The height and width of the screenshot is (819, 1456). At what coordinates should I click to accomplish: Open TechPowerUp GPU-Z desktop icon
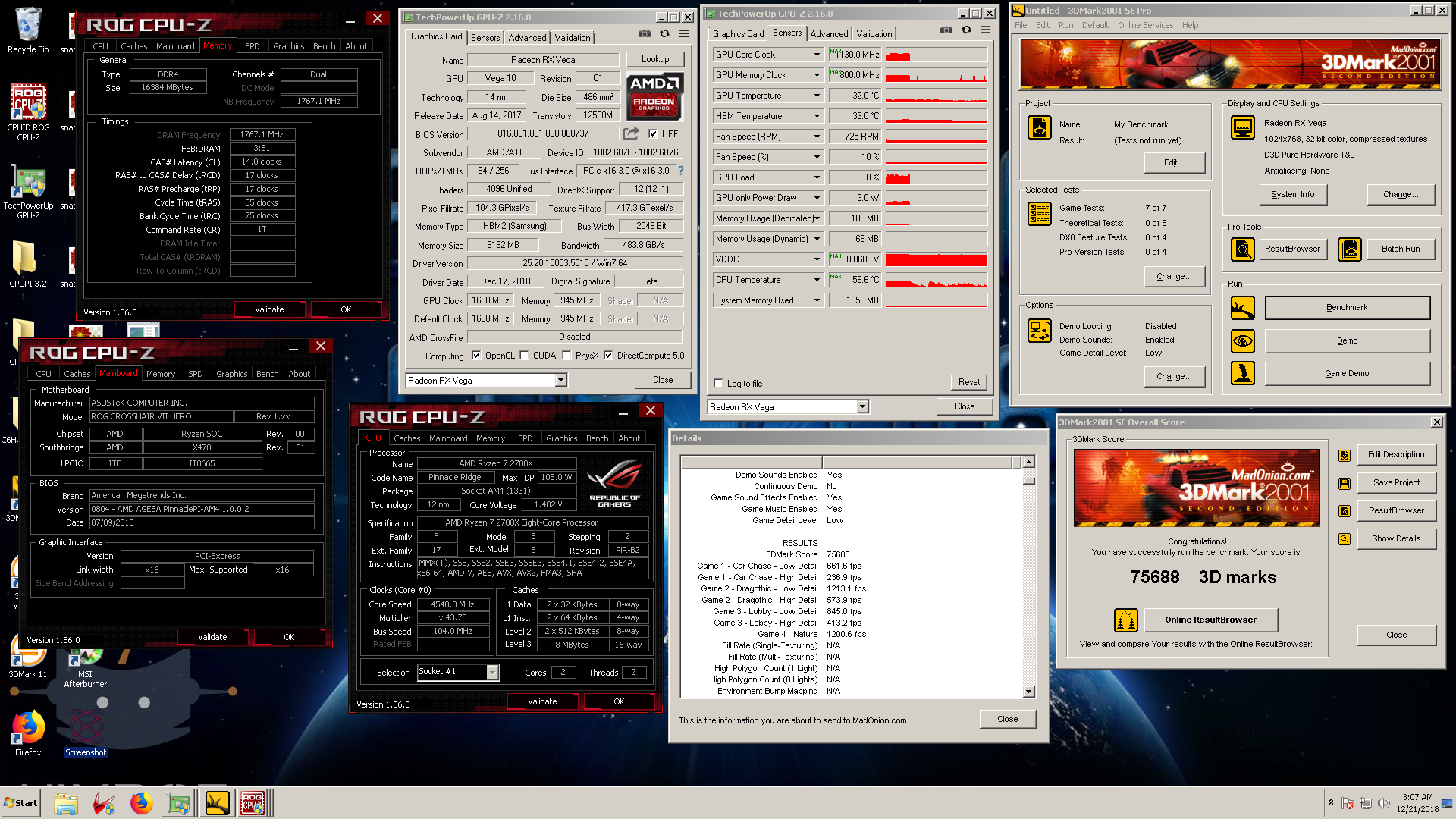point(28,194)
